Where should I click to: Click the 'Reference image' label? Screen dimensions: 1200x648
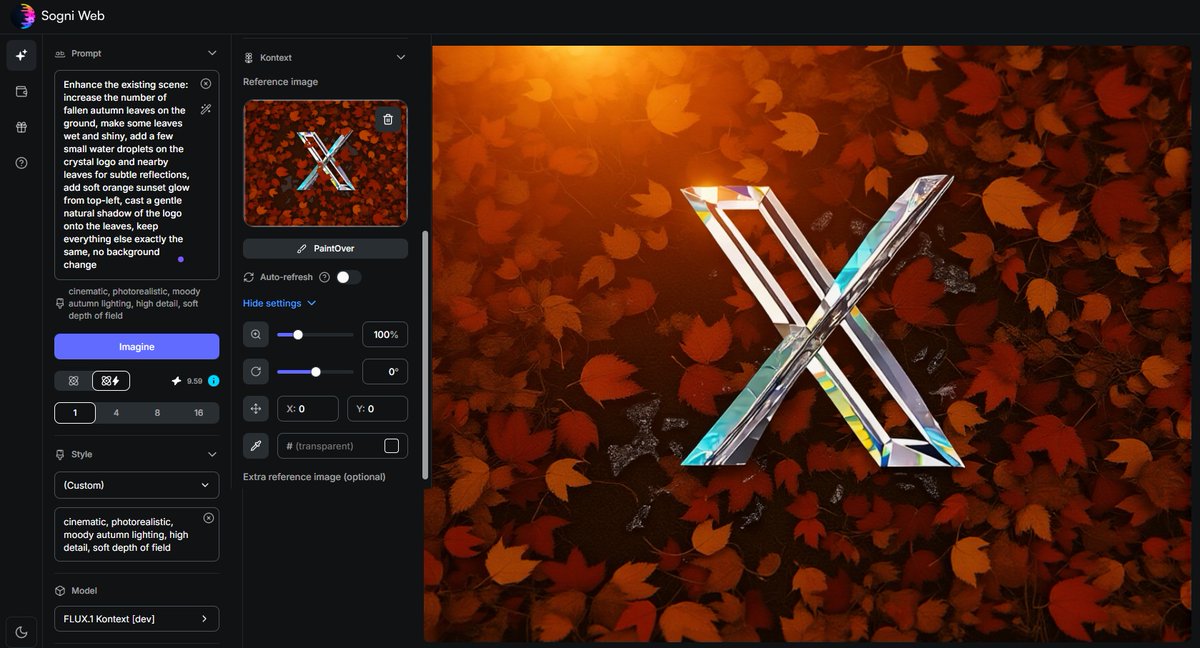[x=281, y=82]
